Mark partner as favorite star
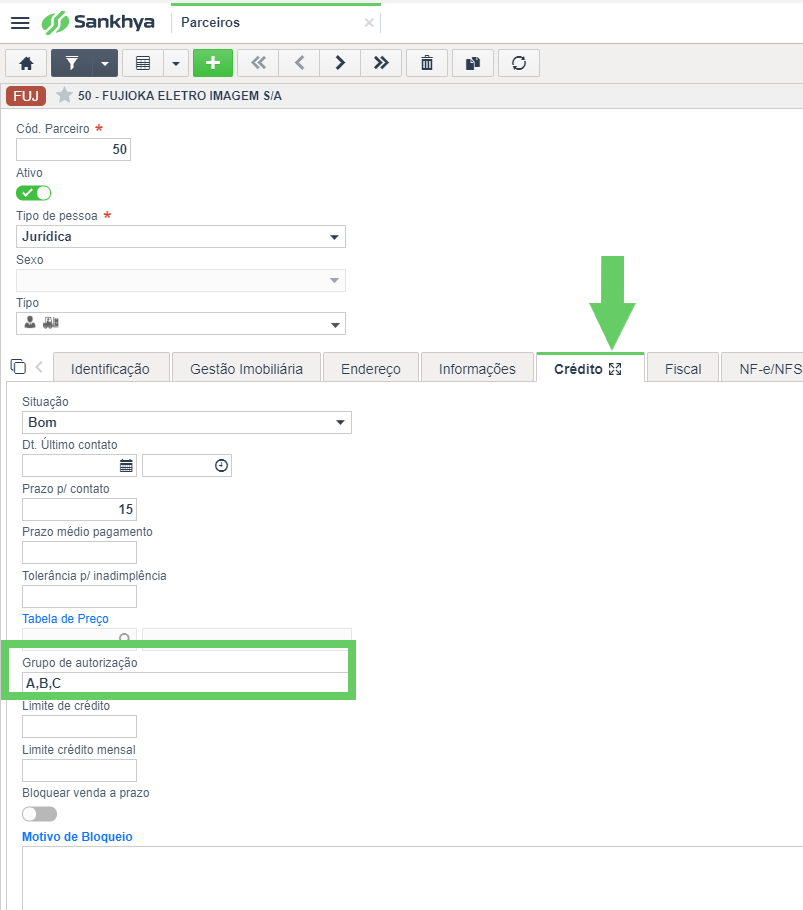This screenshot has height=910, width=803. point(64,95)
